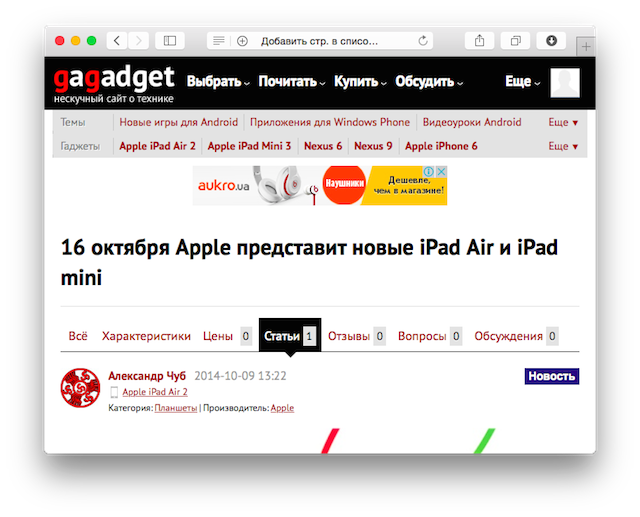Click the tablet icon beside Apple iPad Air 2

pyautogui.click(x=114, y=392)
